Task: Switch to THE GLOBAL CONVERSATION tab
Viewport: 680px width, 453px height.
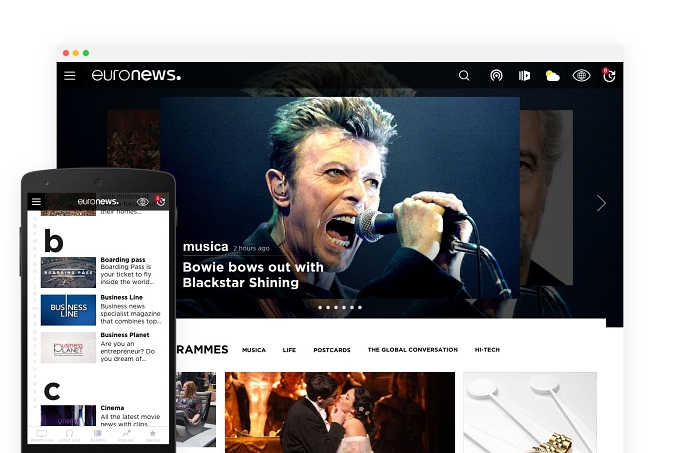Action: coord(412,349)
